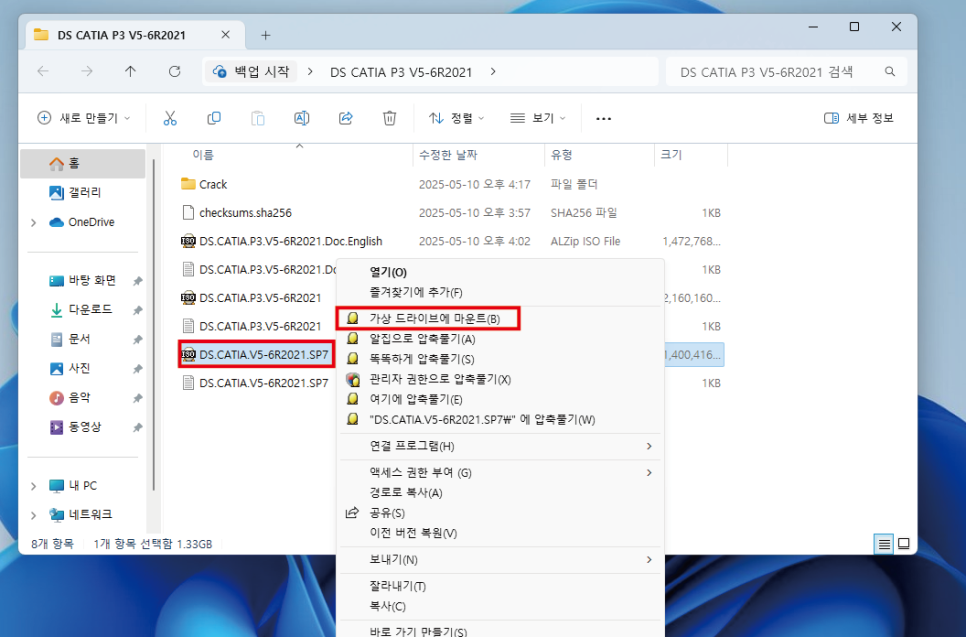966x637 pixels.
Task: Go up one folder level
Action: [x=131, y=71]
